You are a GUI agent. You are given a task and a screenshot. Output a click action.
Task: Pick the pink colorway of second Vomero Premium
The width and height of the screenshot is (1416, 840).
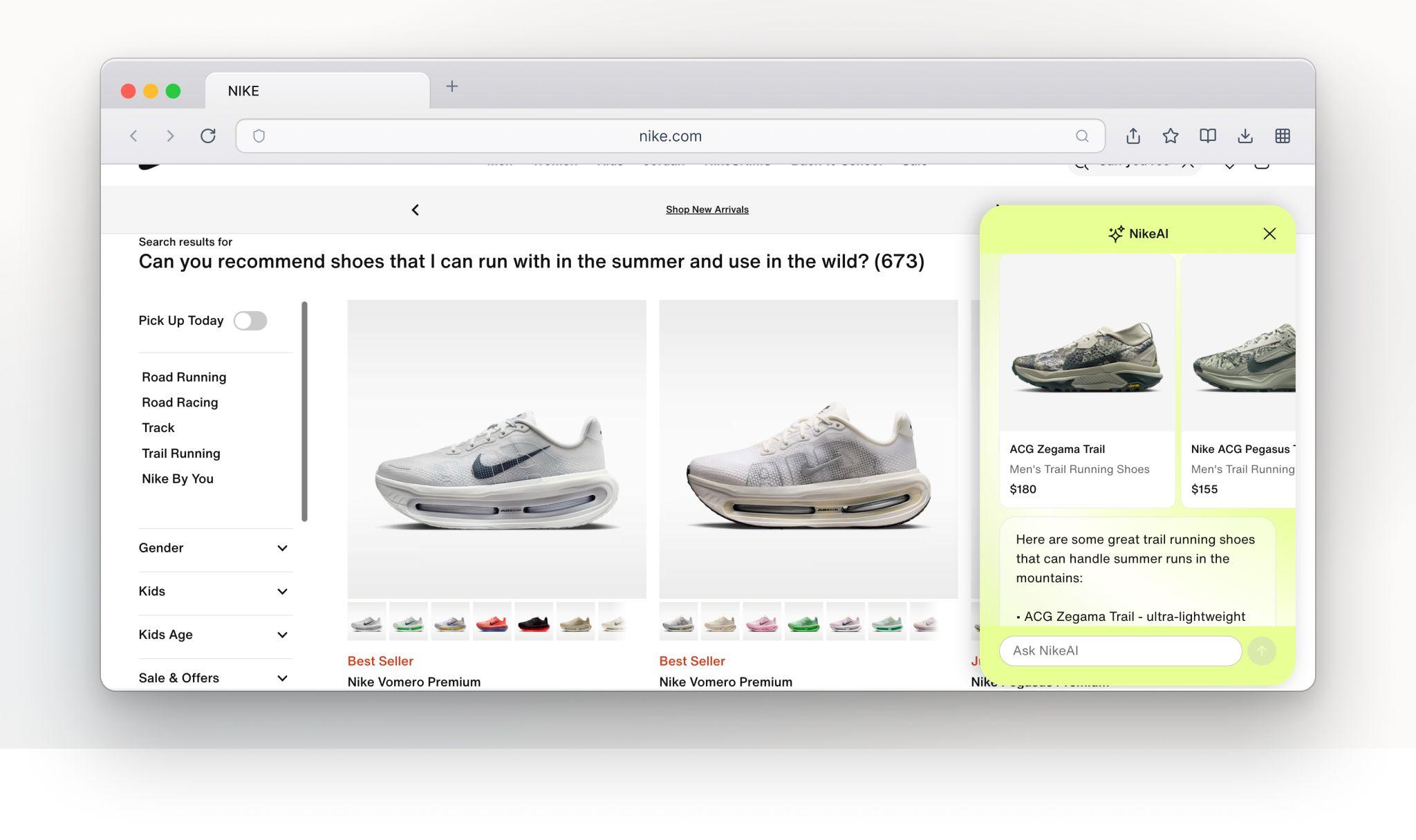[762, 622]
